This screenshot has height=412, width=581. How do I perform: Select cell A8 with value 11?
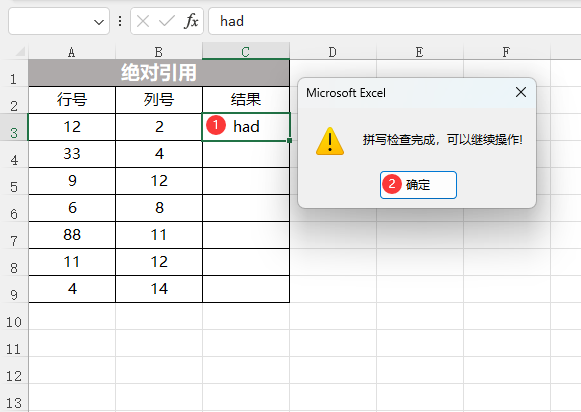tap(72, 262)
